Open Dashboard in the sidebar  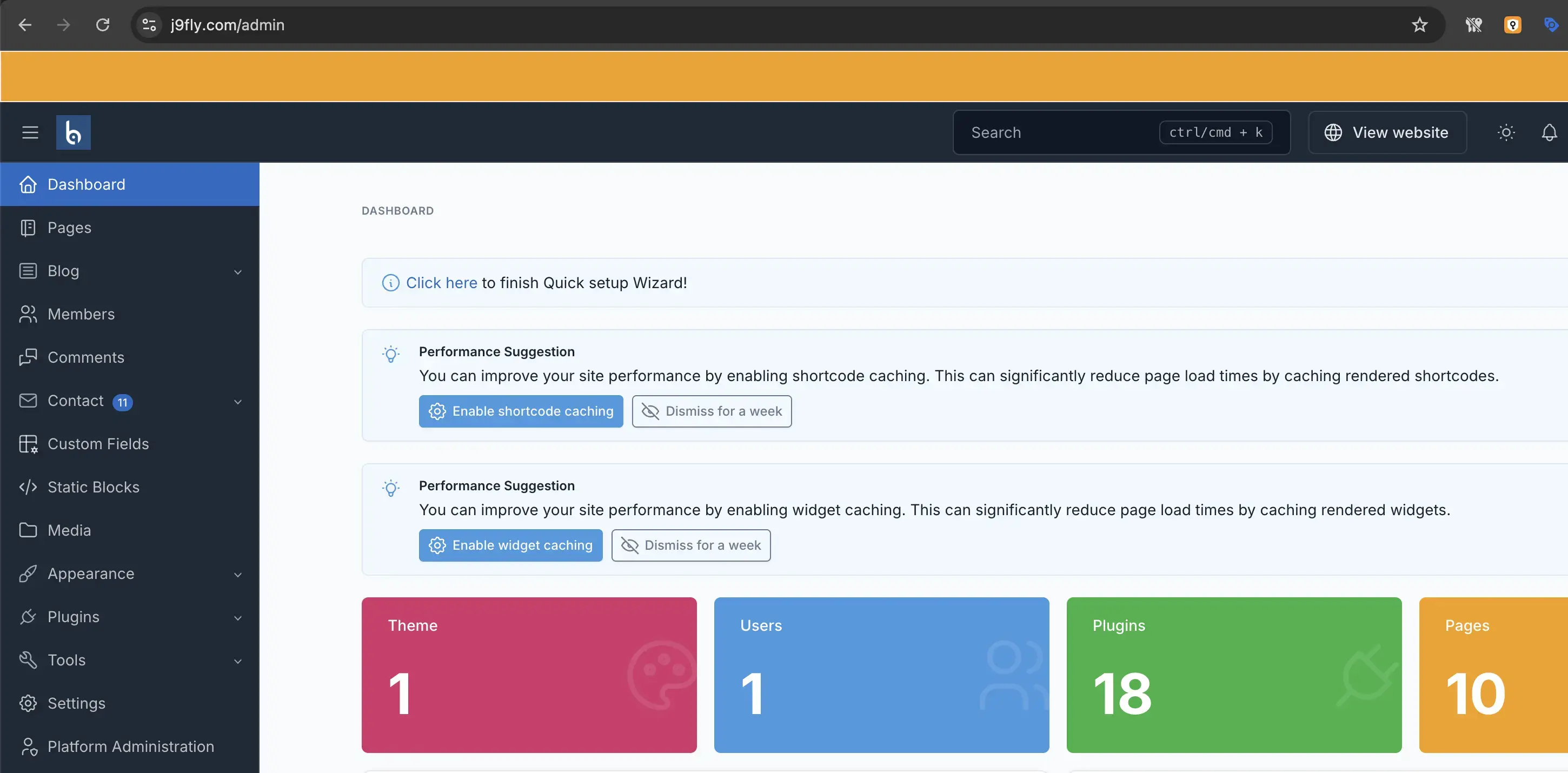pos(130,184)
